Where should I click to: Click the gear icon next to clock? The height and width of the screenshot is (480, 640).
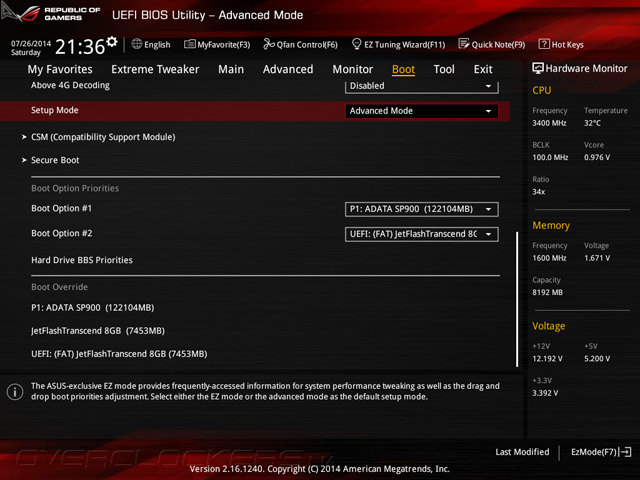(x=111, y=41)
